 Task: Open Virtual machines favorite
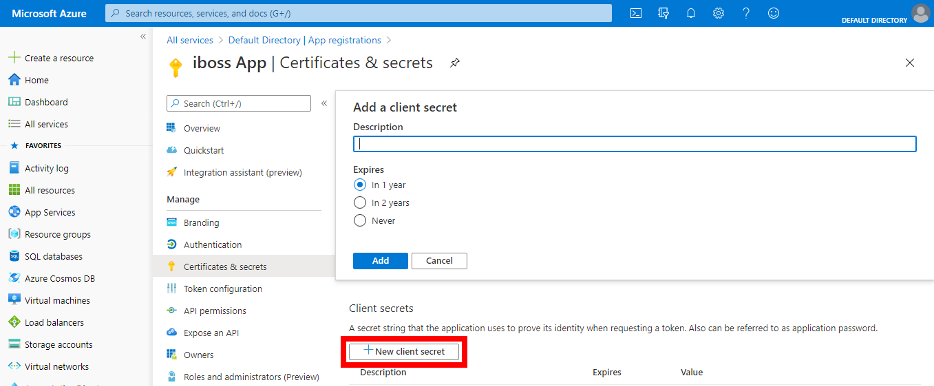(x=49, y=300)
